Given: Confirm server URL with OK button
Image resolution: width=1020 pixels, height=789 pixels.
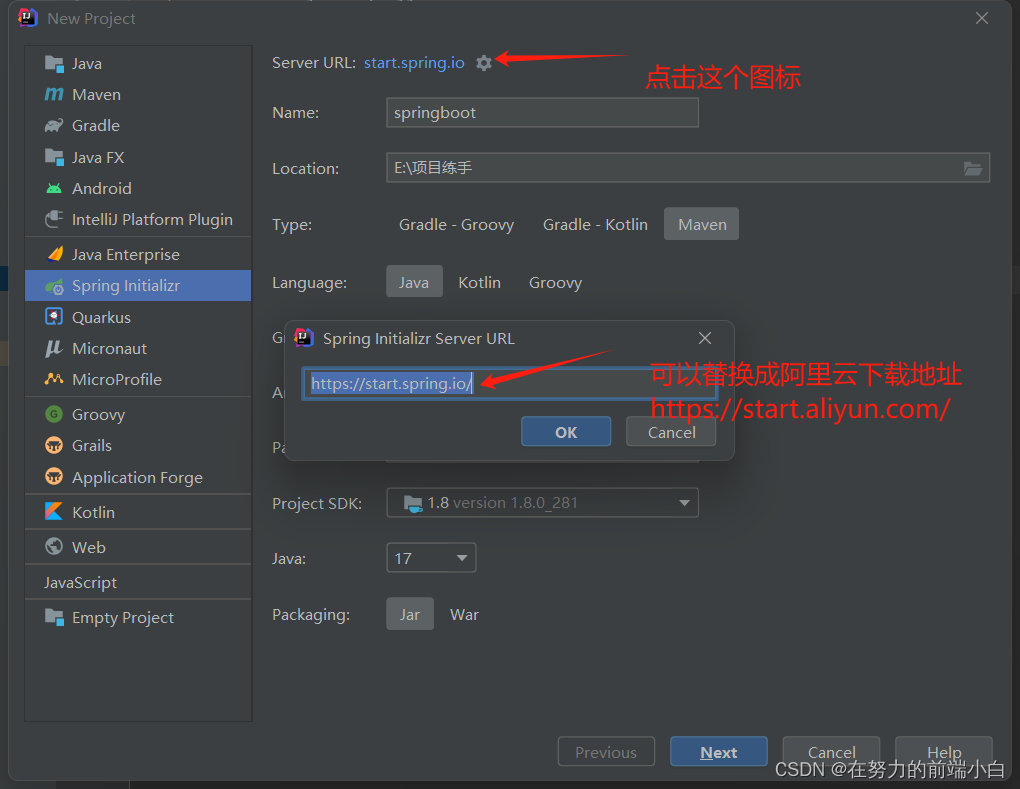Looking at the screenshot, I should click(x=566, y=432).
